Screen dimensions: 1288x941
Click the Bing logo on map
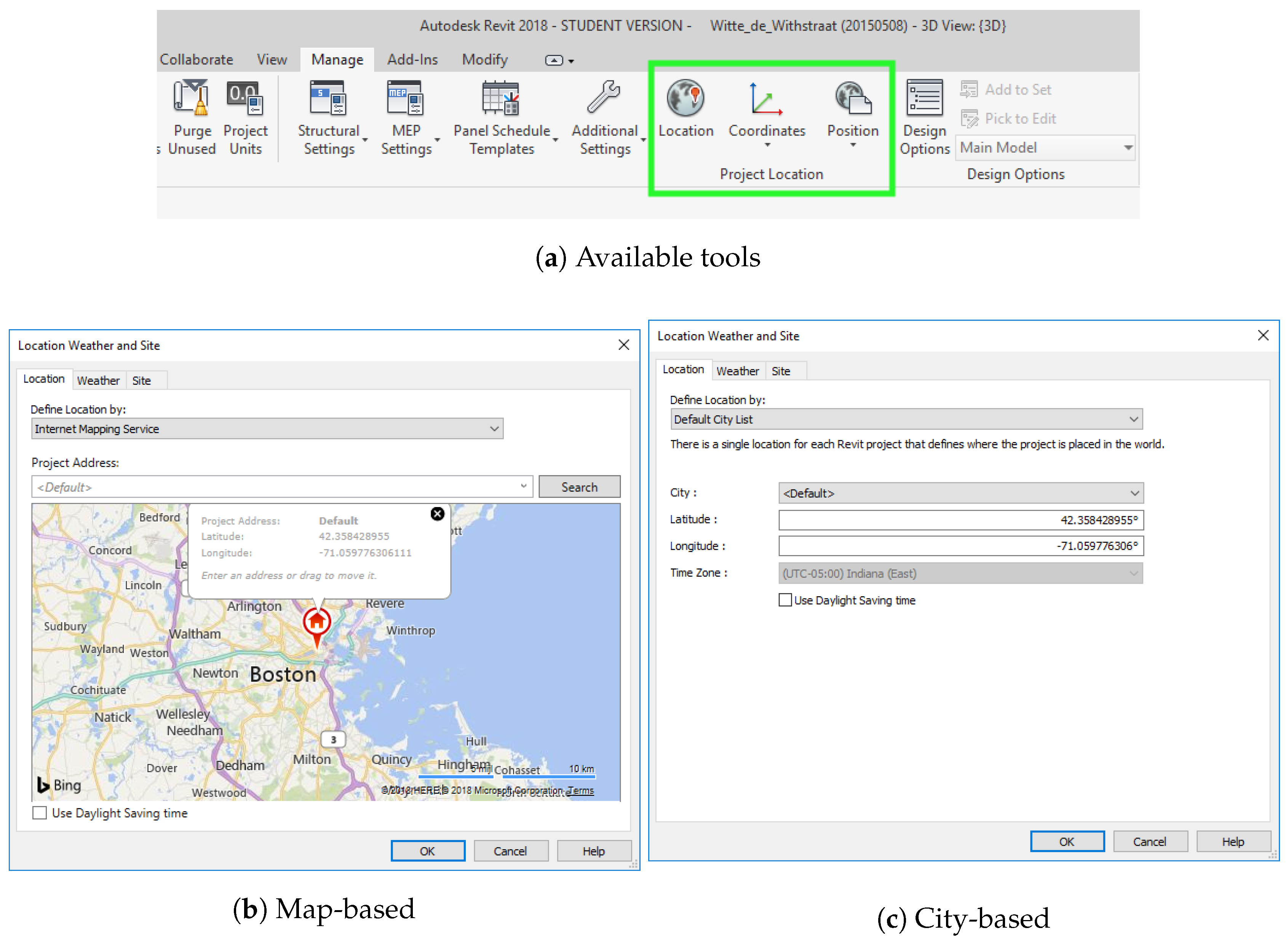coord(59,785)
